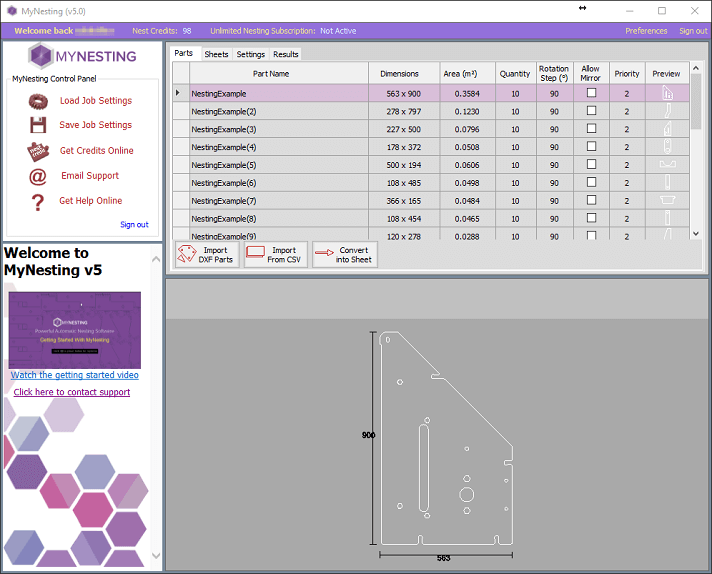Enable Allow Mirror for NestingExample(2)
Image resolution: width=712 pixels, height=574 pixels.
click(x=591, y=110)
